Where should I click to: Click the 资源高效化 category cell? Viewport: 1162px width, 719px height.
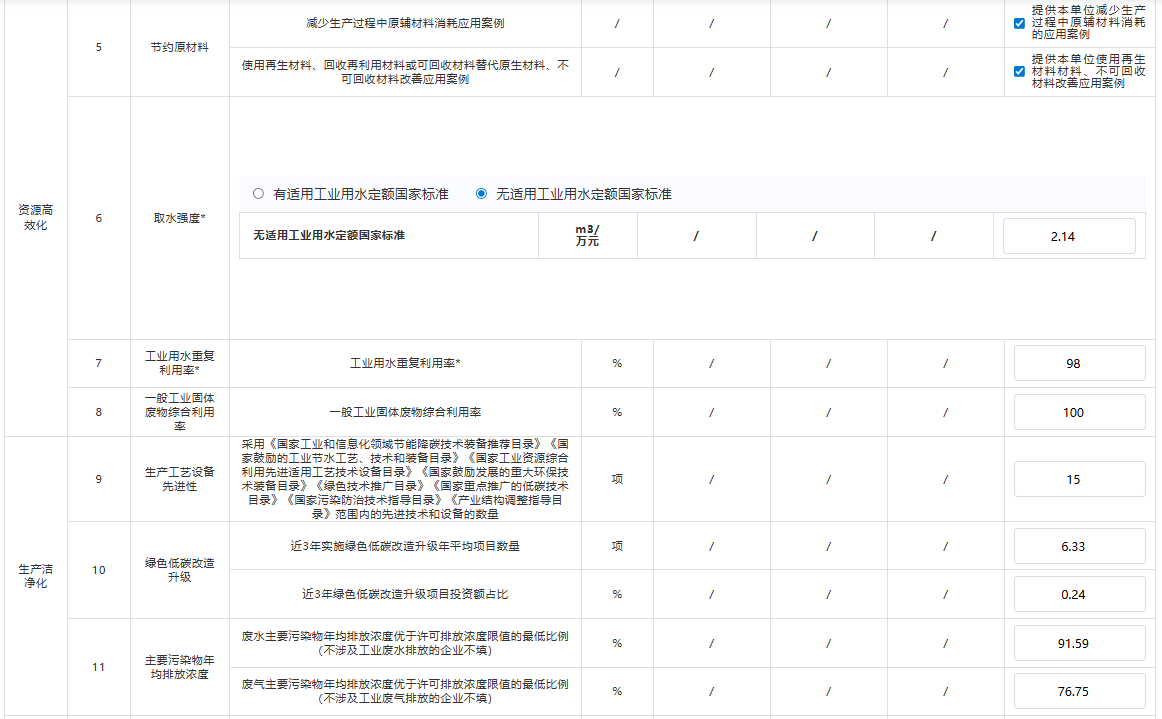[x=34, y=217]
